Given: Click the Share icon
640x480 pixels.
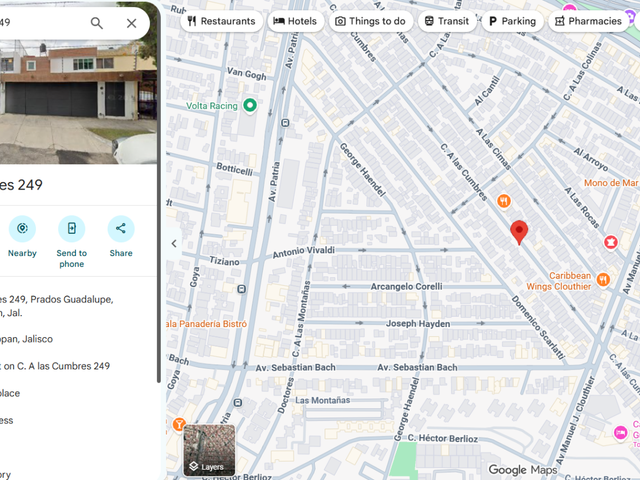Looking at the screenshot, I should pyautogui.click(x=121, y=229).
